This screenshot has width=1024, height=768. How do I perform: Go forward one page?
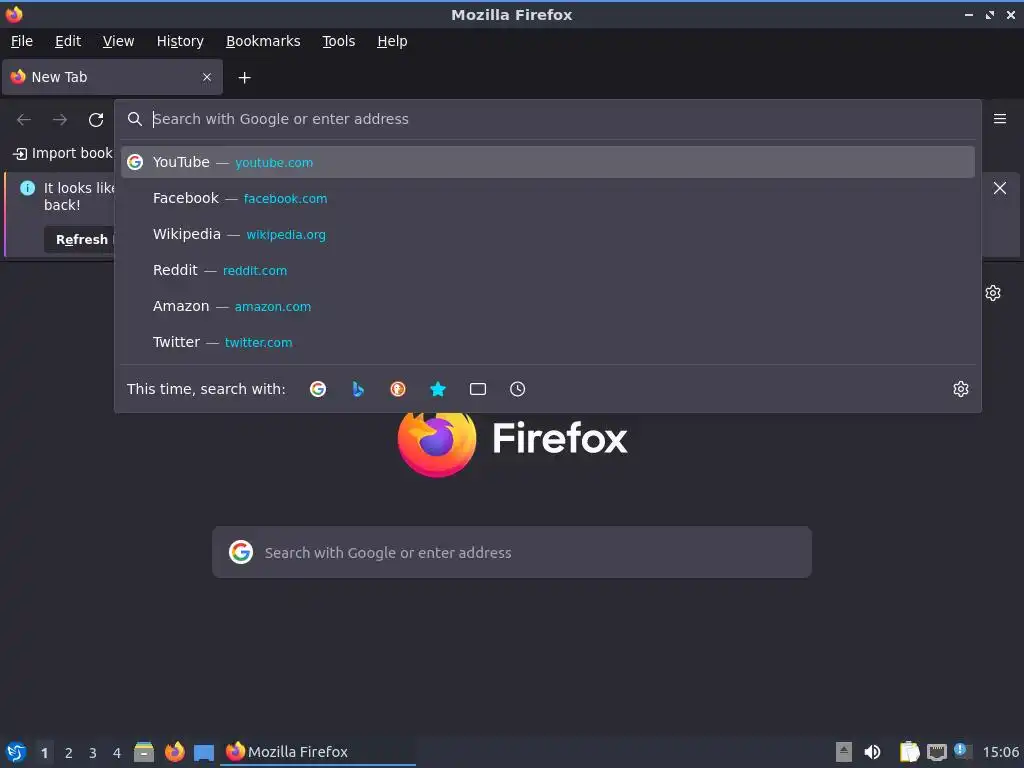point(60,120)
